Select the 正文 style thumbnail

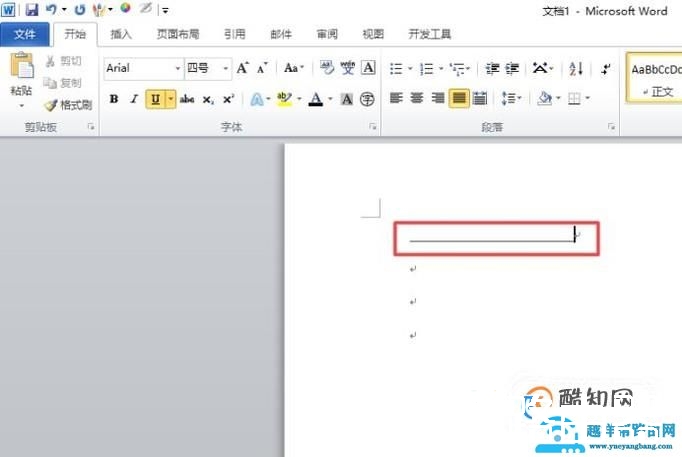tap(656, 78)
